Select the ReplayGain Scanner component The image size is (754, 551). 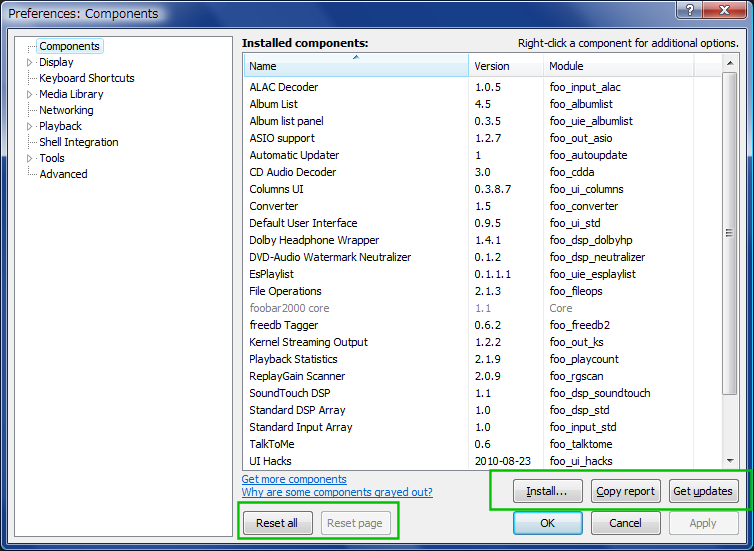coord(483,376)
